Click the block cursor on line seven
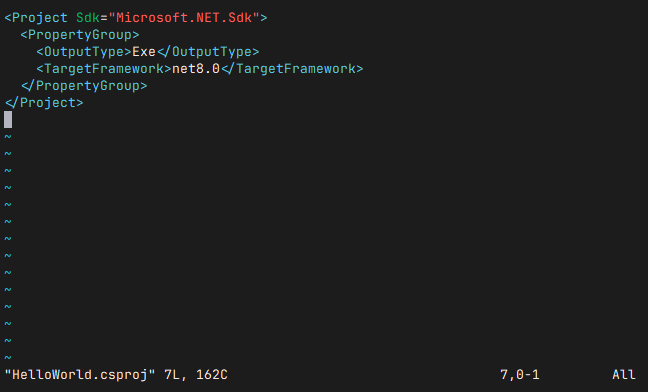 click(x=8, y=119)
